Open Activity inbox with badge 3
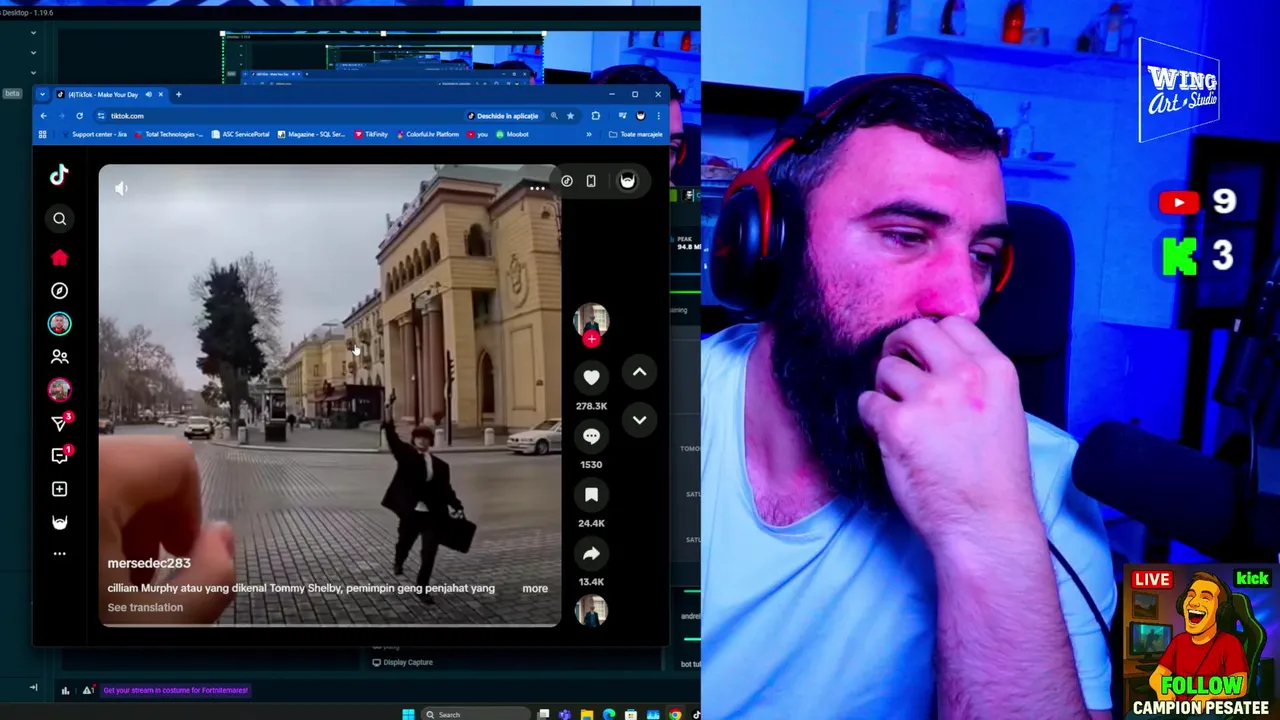Screen dimensions: 1280x720 point(60,423)
